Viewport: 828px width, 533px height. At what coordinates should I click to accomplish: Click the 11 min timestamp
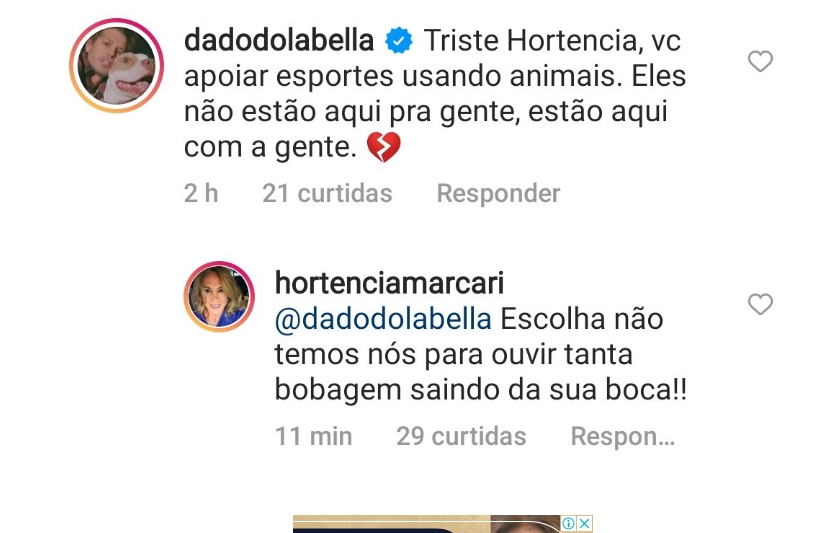click(x=313, y=437)
